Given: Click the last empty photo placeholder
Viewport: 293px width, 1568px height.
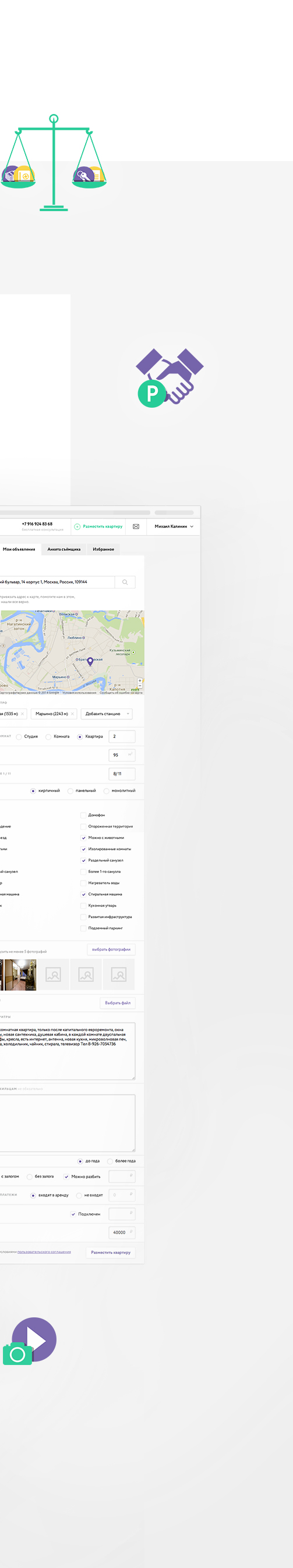Looking at the screenshot, I should point(119,975).
